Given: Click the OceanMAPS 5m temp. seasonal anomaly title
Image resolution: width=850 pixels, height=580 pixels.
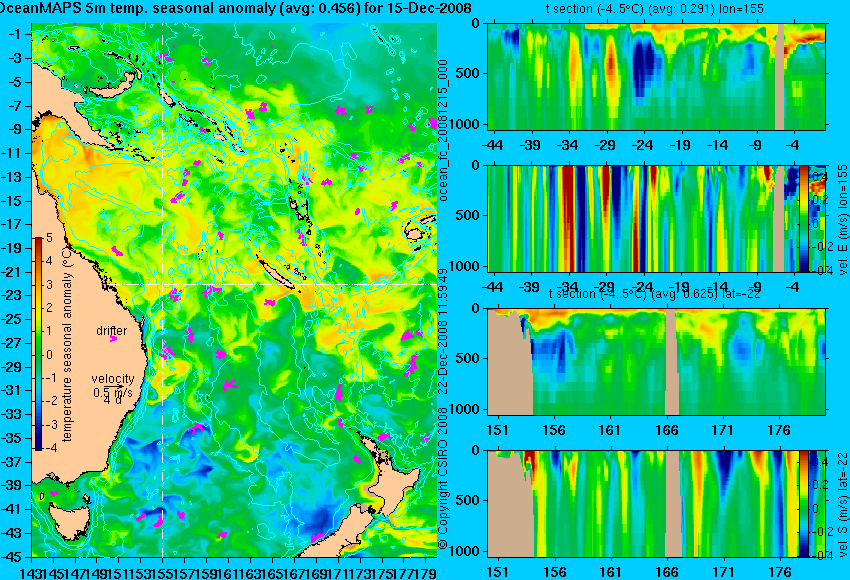Looking at the screenshot, I should tap(235, 9).
